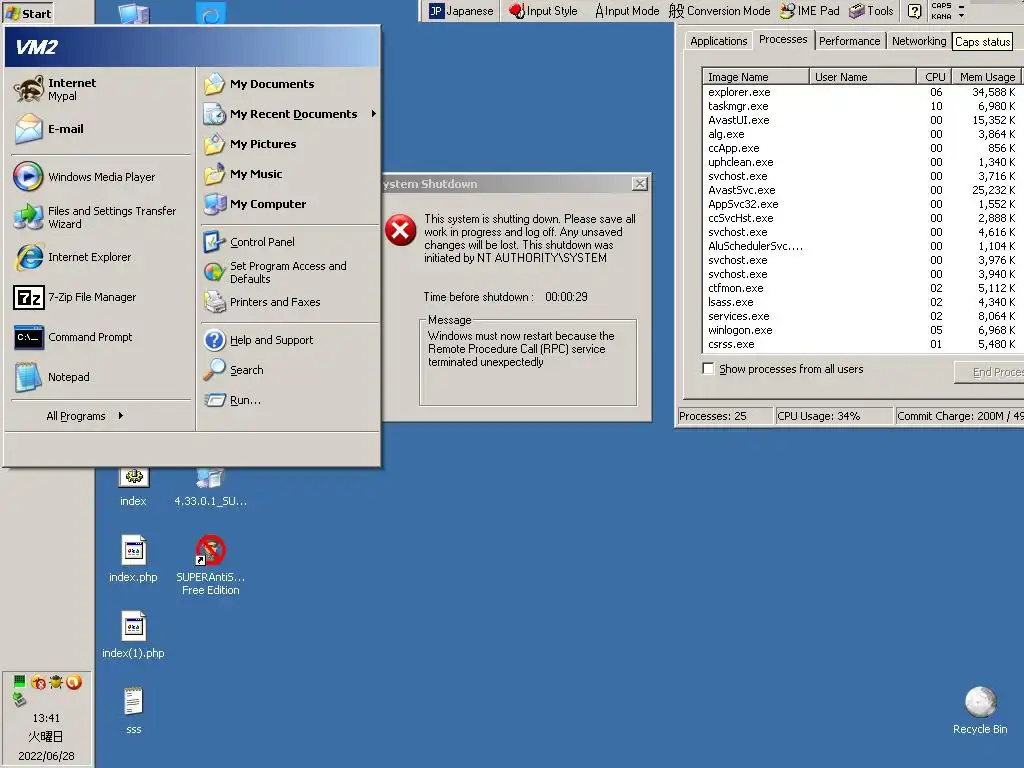Select SUPERAntiSpyware Free Edition shortcut
This screenshot has width=1024, height=768.
[x=210, y=566]
